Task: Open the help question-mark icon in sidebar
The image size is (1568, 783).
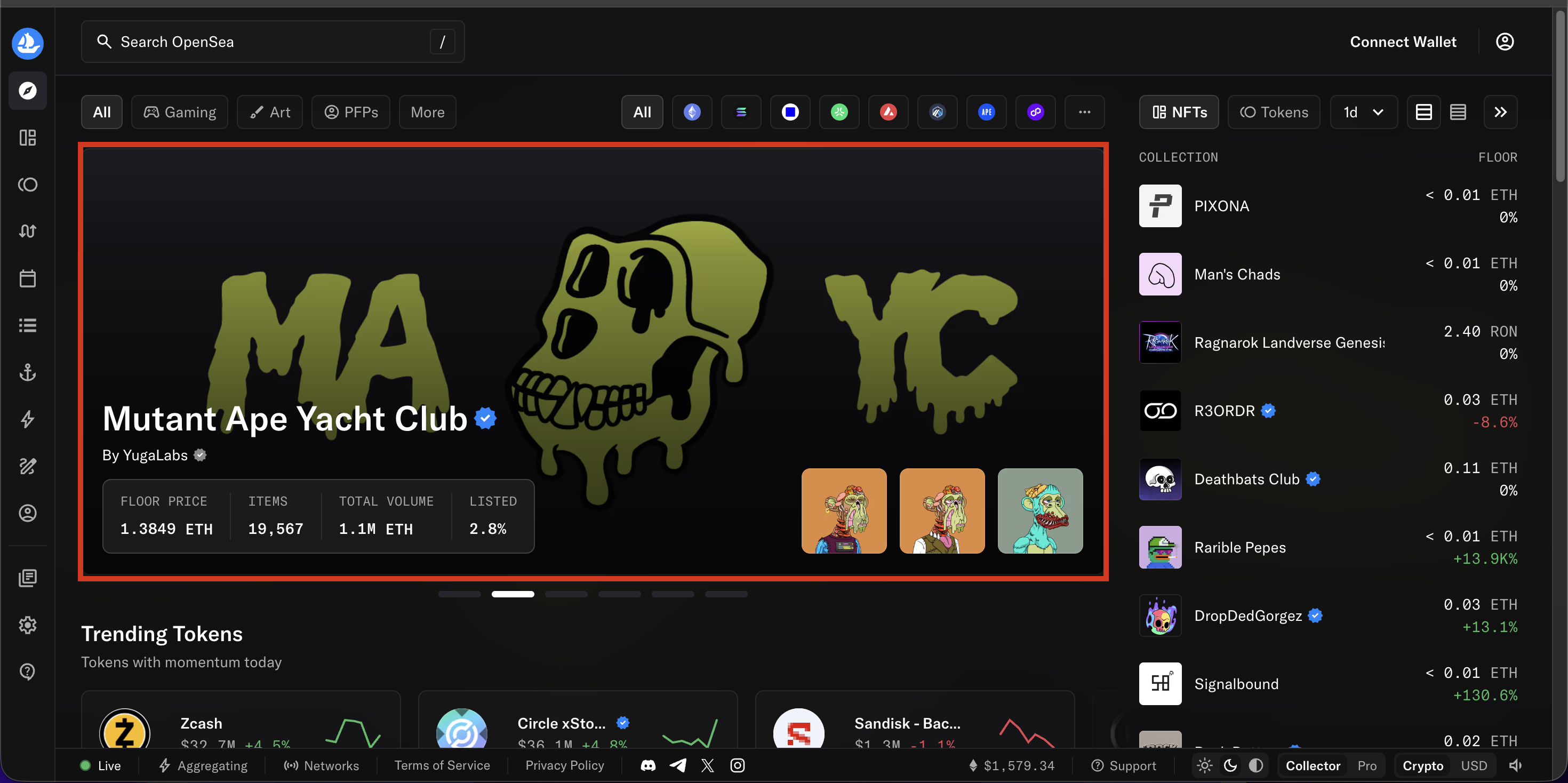Action: click(27, 672)
